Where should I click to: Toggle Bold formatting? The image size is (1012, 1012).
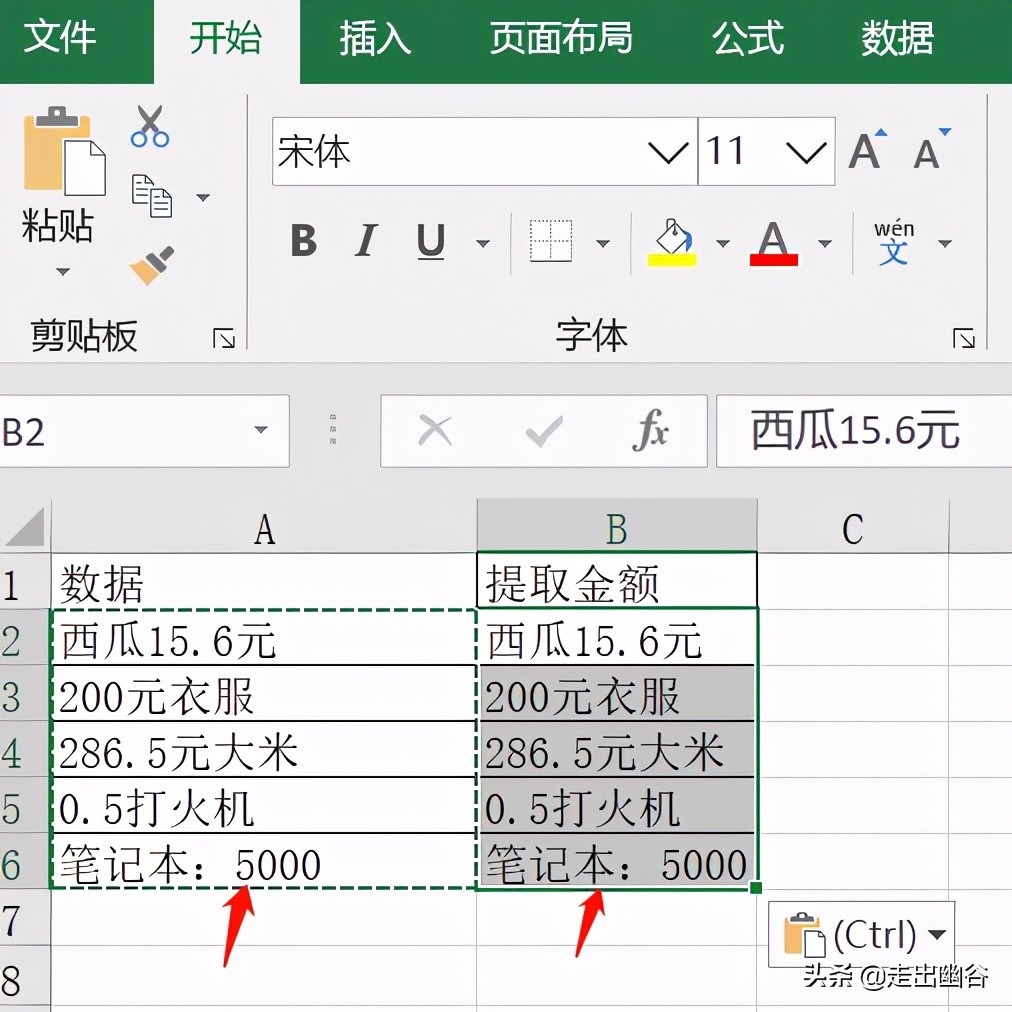[303, 241]
